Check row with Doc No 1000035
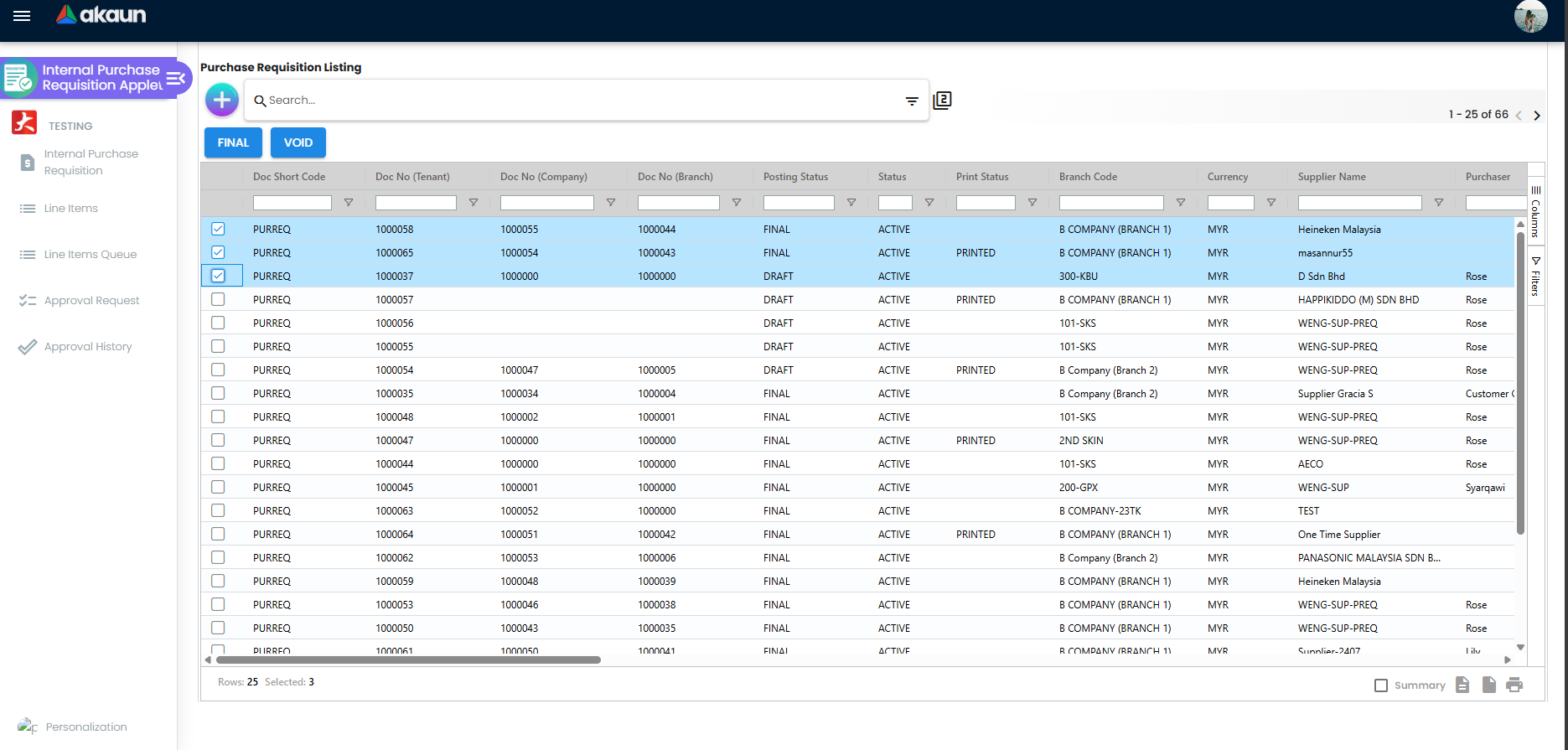This screenshot has height=750, width=1568. coord(218,393)
